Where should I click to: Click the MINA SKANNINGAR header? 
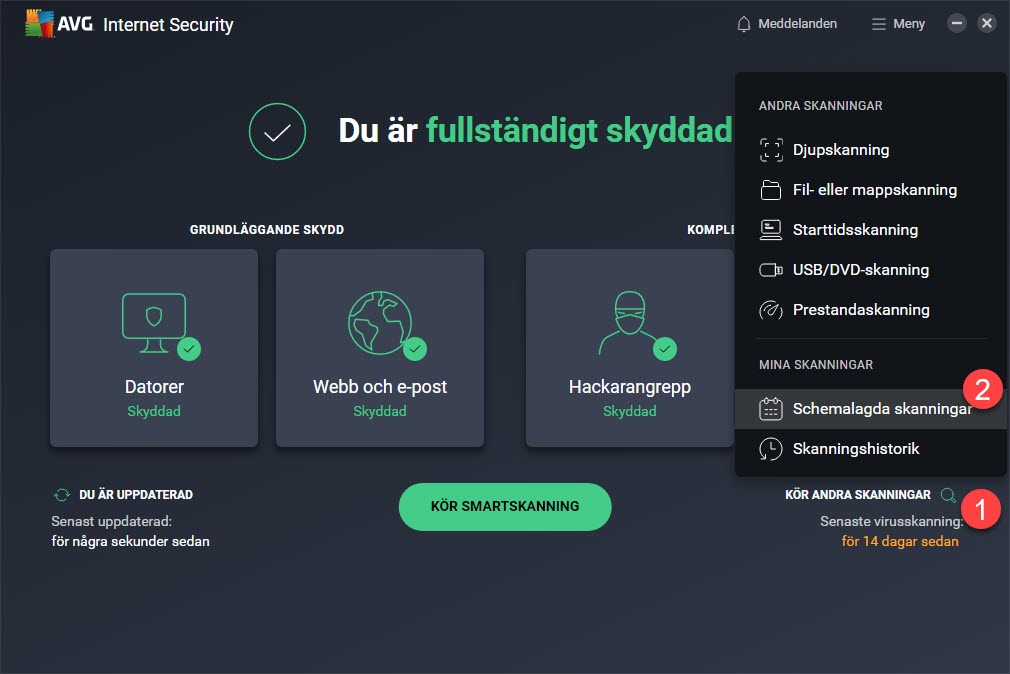pyautogui.click(x=816, y=365)
